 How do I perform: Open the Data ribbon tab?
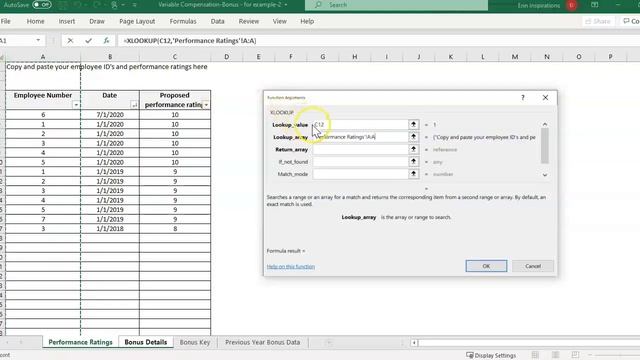coord(218,21)
